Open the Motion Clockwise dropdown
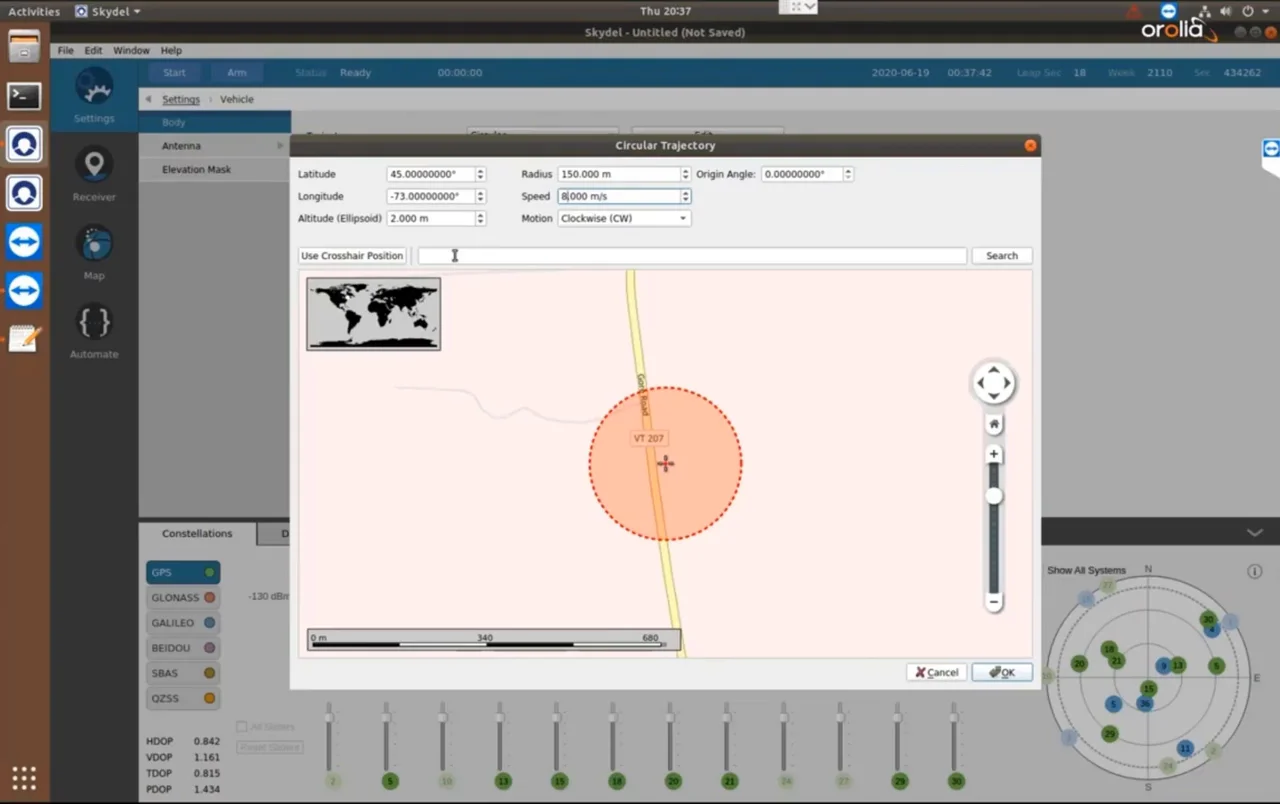1280x804 pixels. (x=624, y=218)
